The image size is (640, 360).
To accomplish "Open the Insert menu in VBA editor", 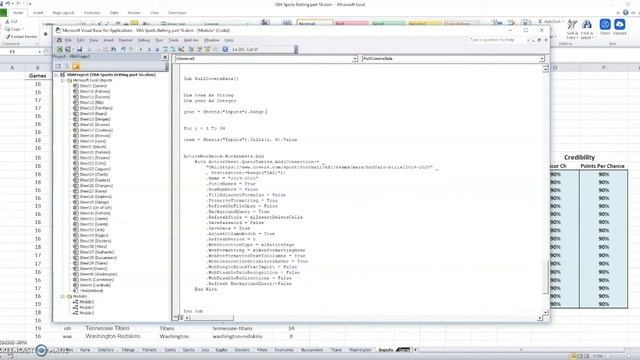I will (109, 40).
